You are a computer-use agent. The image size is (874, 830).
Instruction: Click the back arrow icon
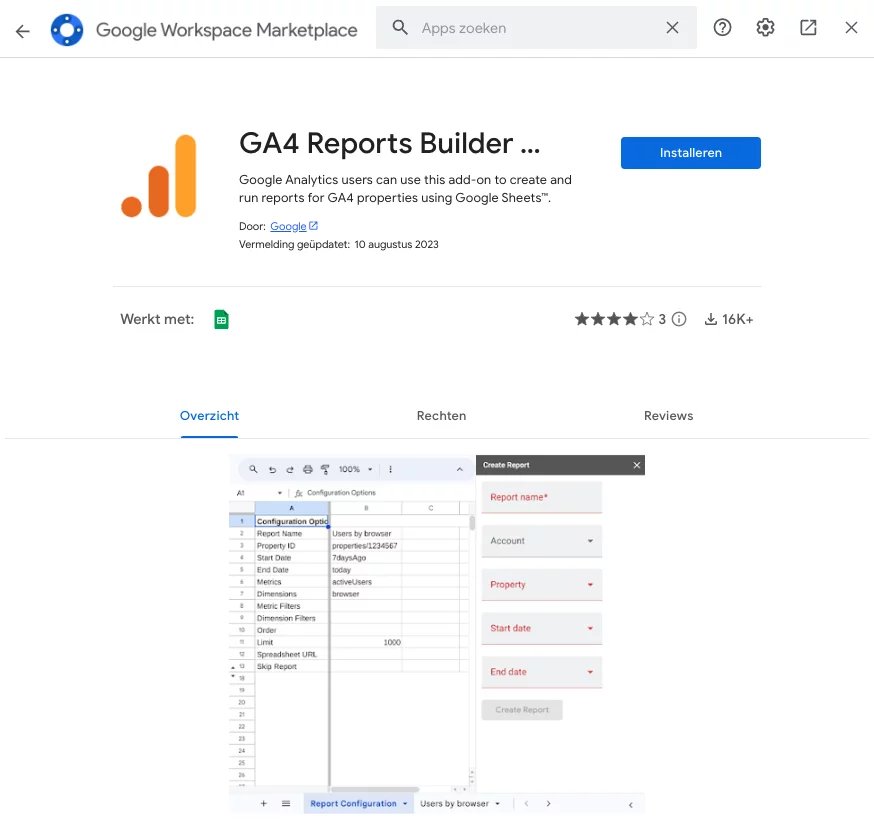click(22, 30)
